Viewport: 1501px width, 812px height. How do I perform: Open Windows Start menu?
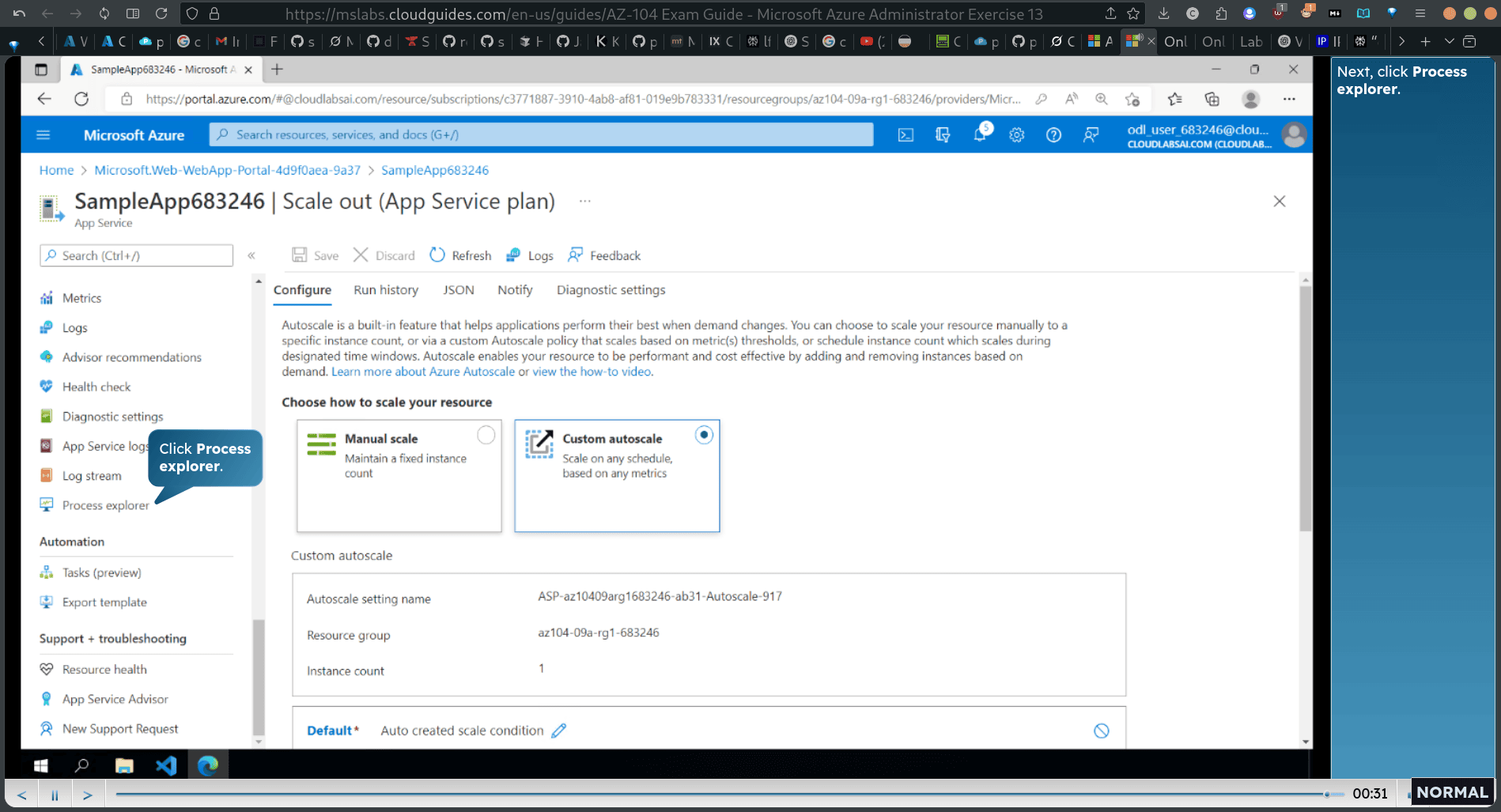[41, 765]
